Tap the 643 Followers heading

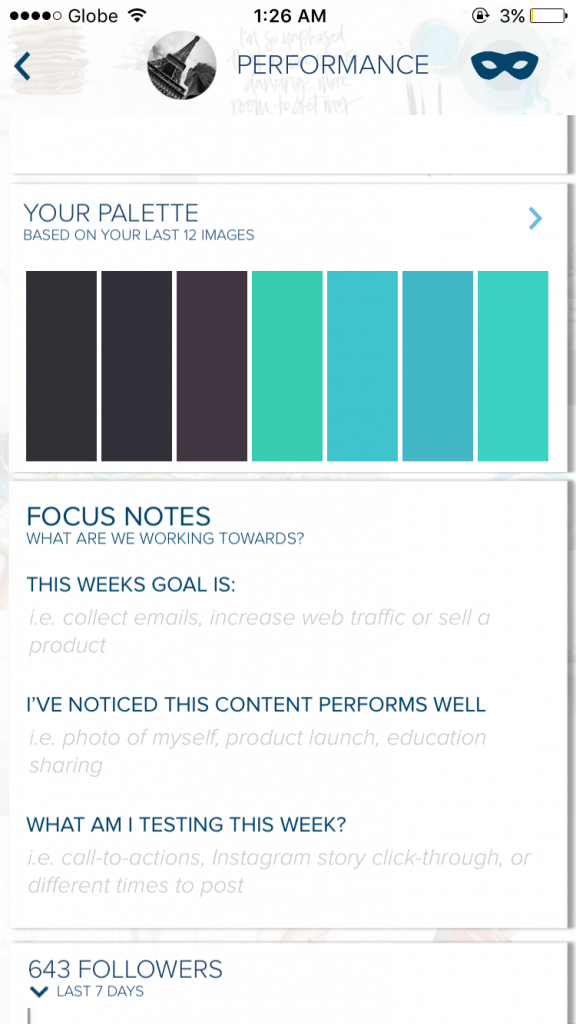(125, 968)
